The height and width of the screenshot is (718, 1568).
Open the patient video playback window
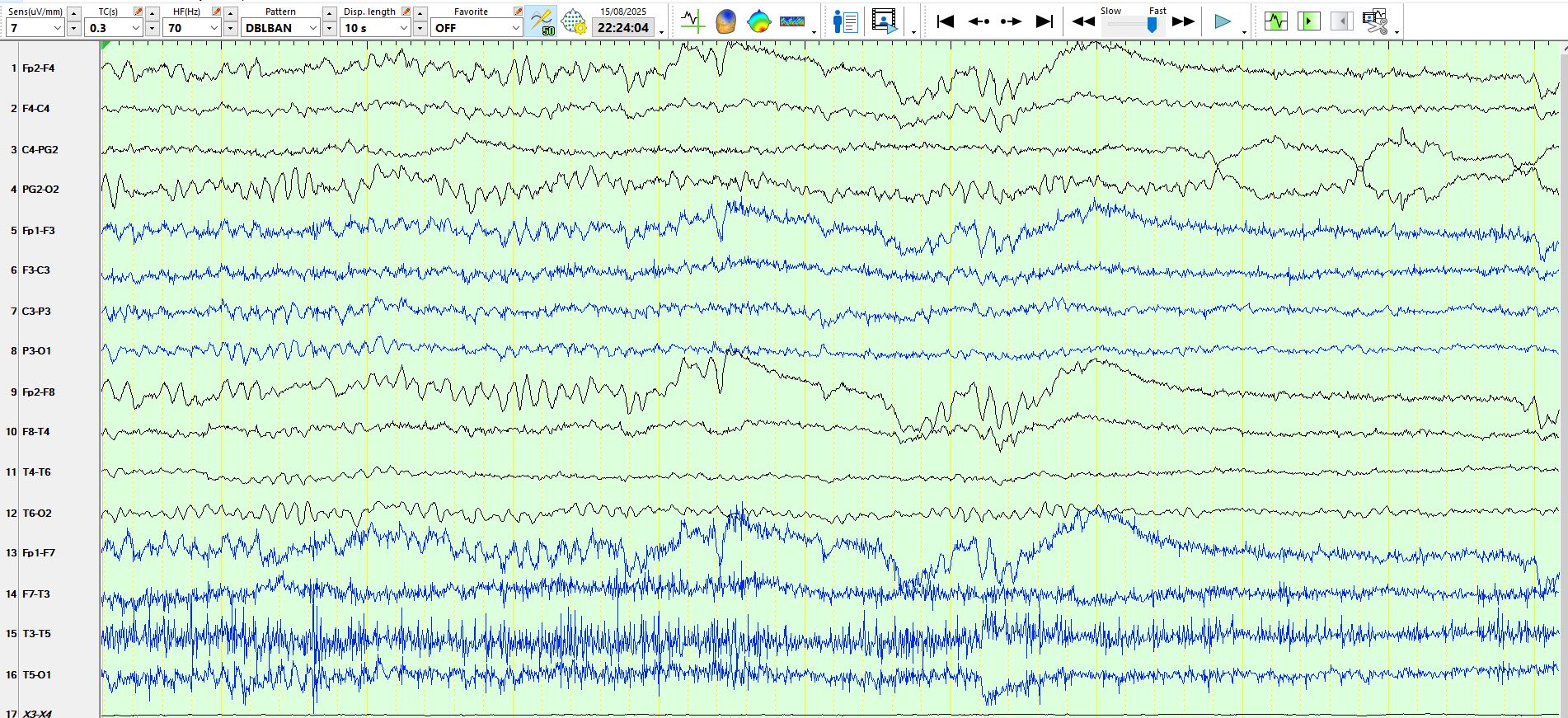click(885, 21)
